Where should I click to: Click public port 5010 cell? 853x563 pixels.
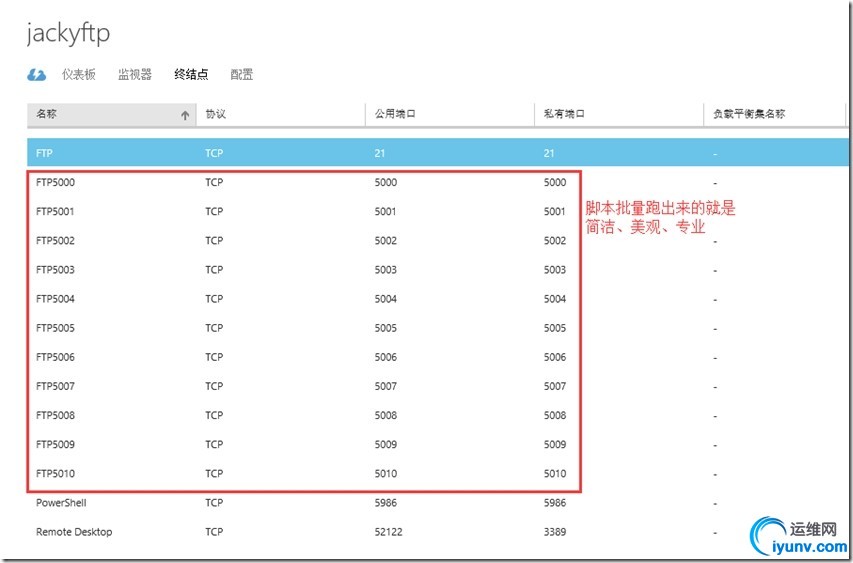coord(386,473)
